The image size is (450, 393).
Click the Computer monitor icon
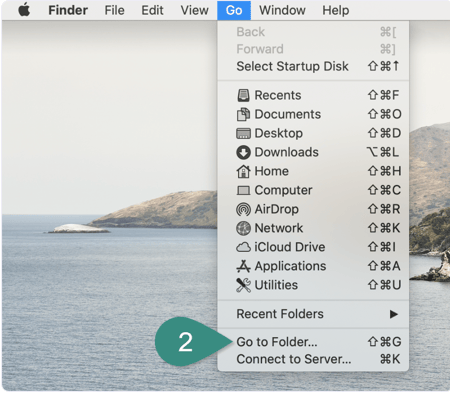click(x=243, y=190)
